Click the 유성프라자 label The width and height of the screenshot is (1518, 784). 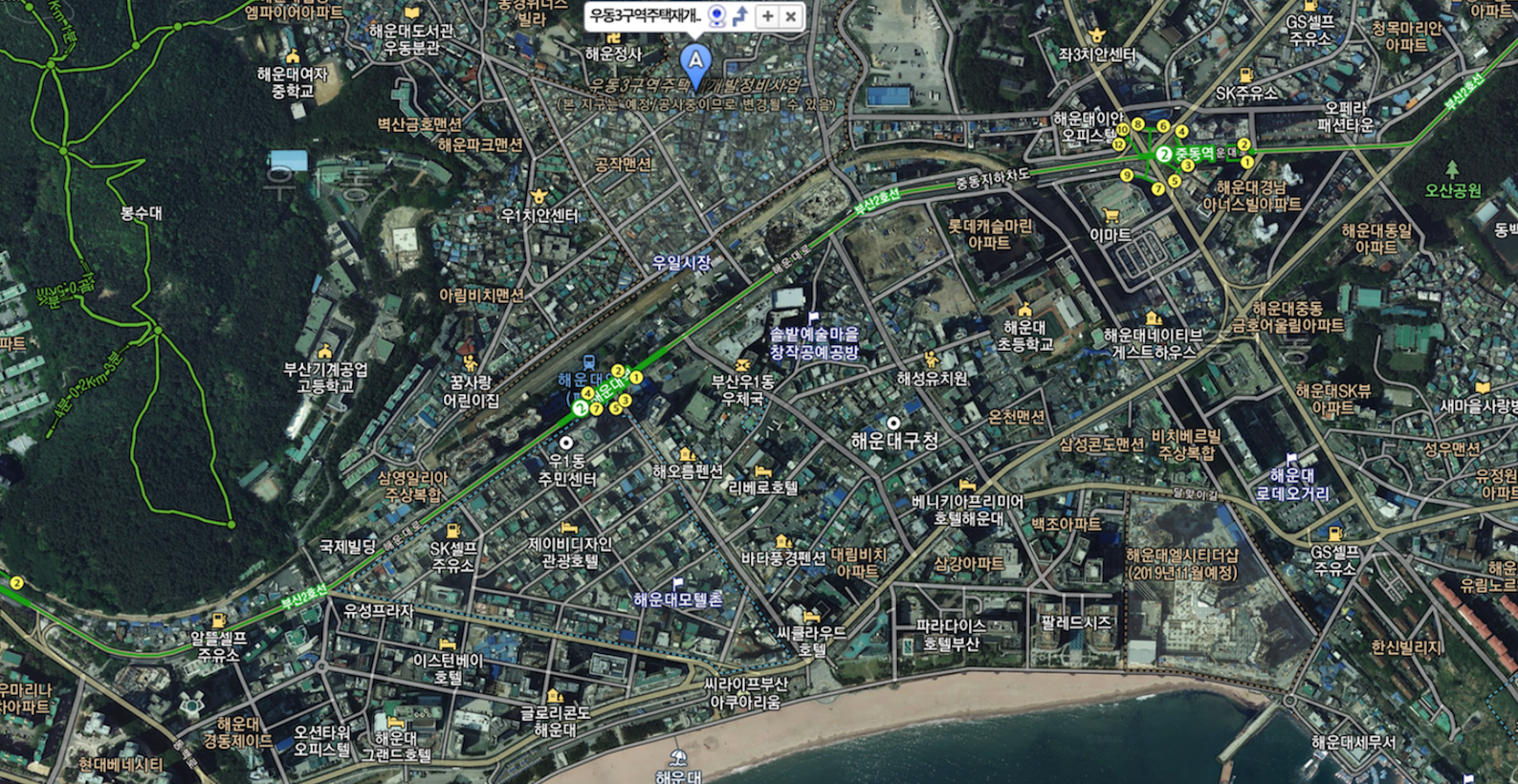[x=379, y=611]
